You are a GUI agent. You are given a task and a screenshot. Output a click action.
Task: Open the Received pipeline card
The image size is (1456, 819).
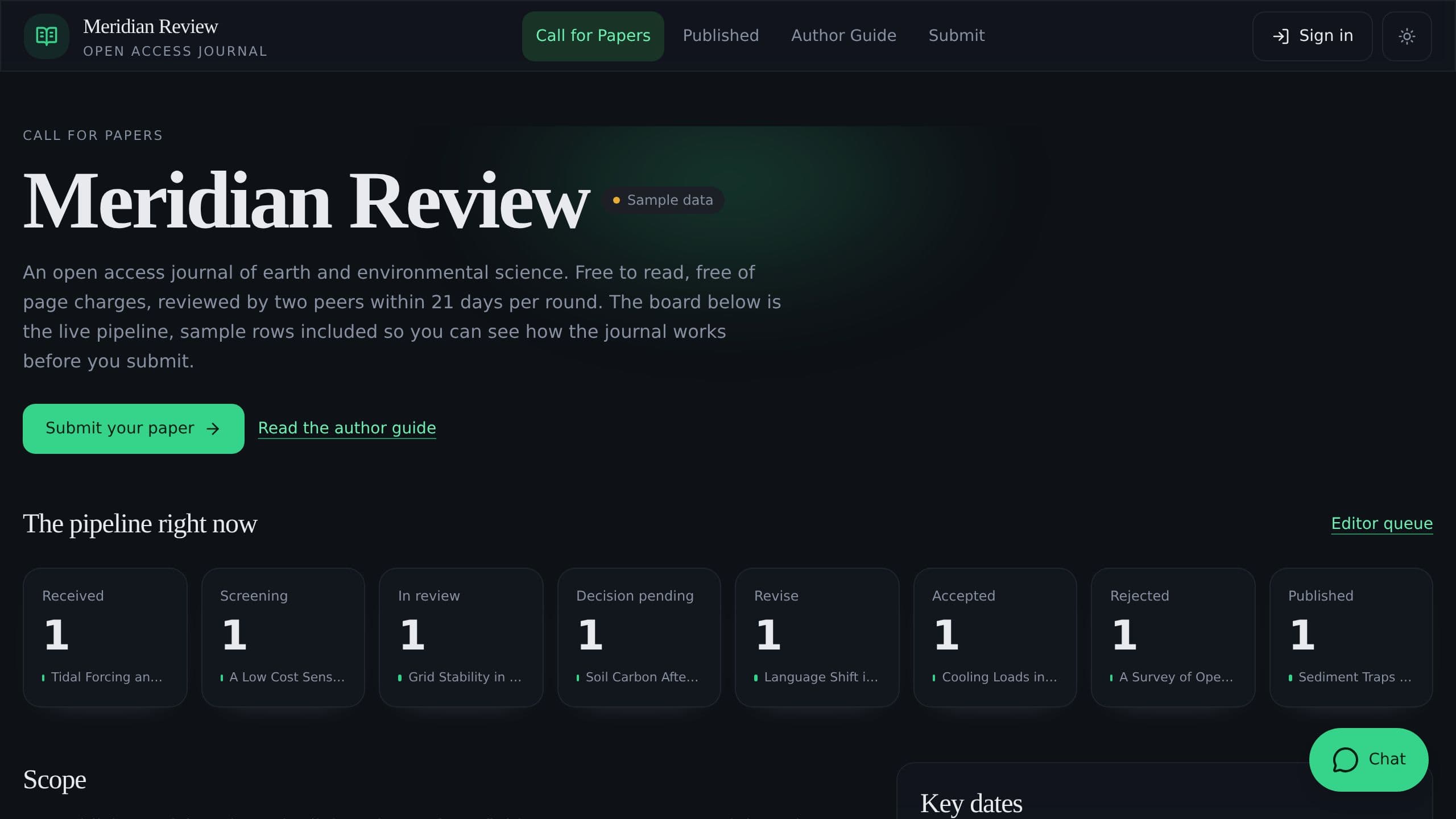[x=105, y=637]
